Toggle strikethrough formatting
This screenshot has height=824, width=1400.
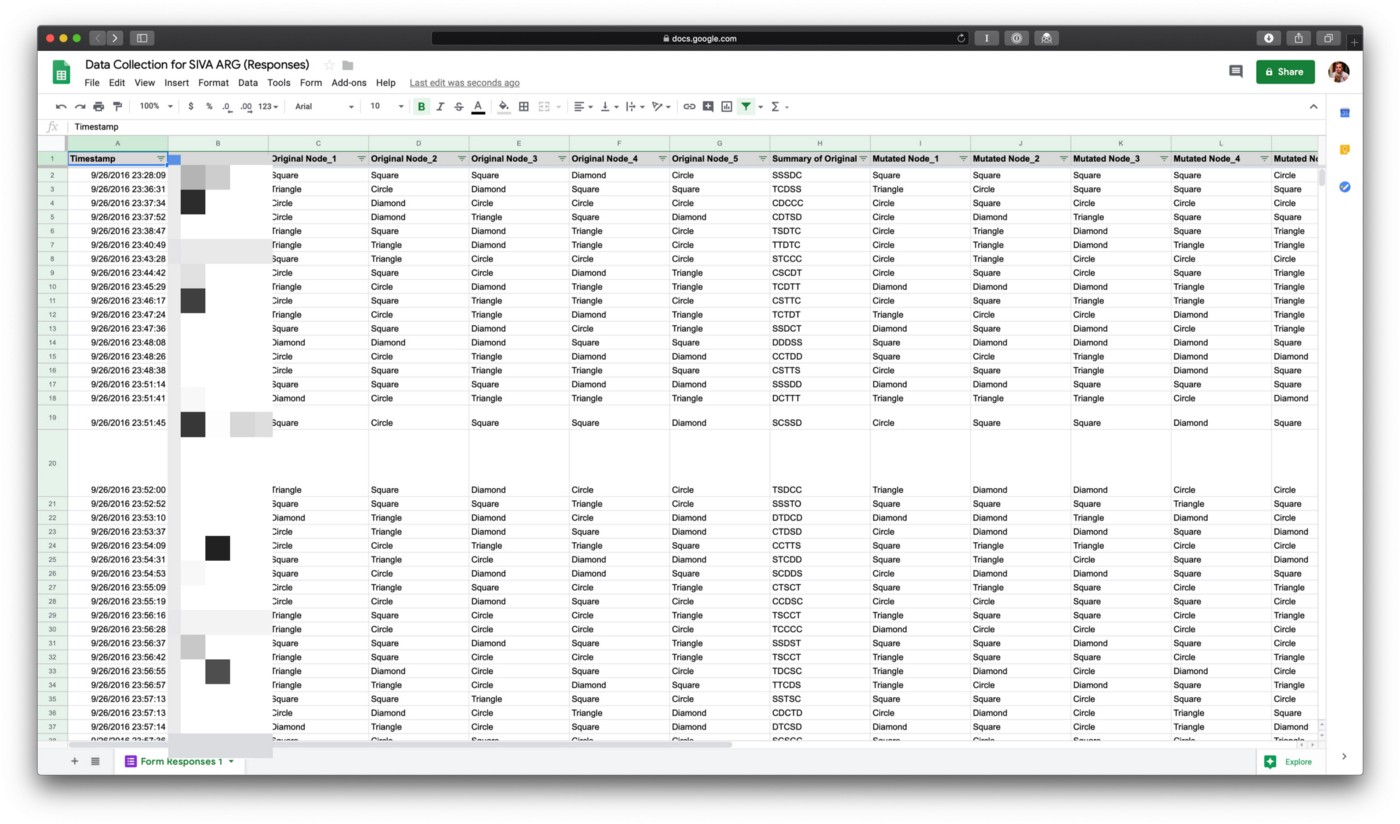[459, 106]
